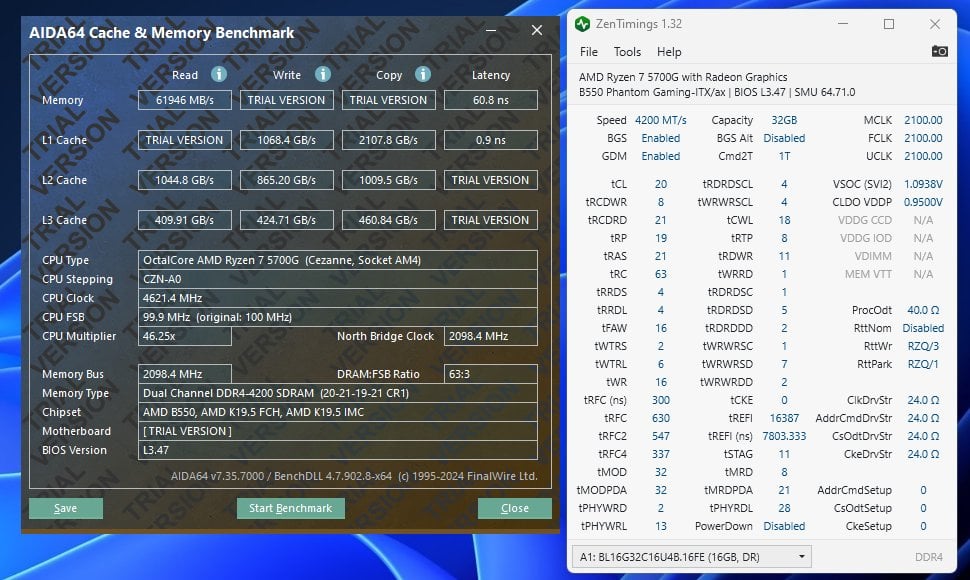970x580 pixels.
Task: Click ProcOdt value 40.0 Ω
Action: [923, 310]
